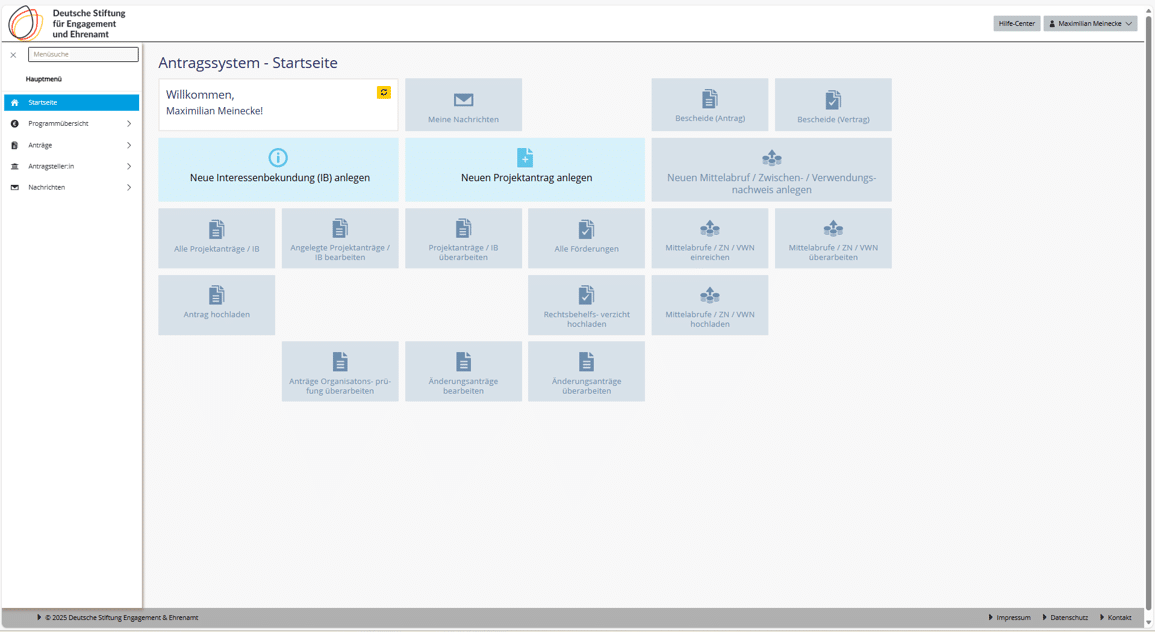The width and height of the screenshot is (1155, 632).
Task: Open Mittelabrufe / ZN / VWN einreichen tile
Action: (x=709, y=238)
